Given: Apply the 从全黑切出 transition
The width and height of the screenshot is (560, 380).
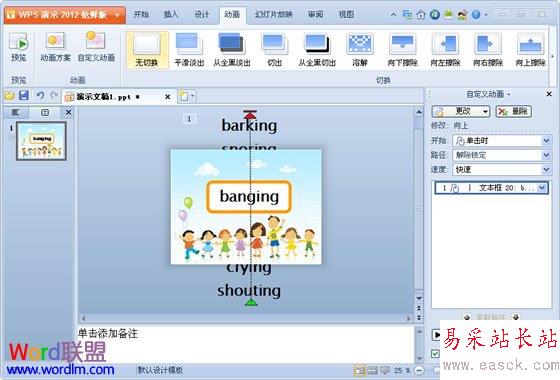Looking at the screenshot, I should click(317, 50).
